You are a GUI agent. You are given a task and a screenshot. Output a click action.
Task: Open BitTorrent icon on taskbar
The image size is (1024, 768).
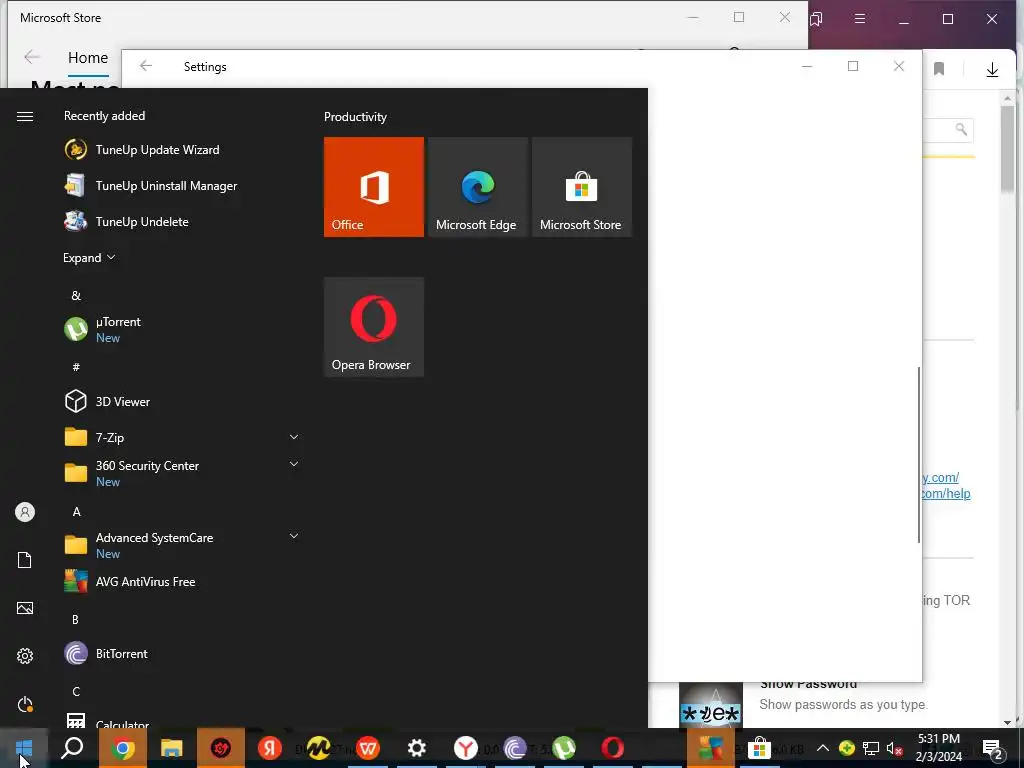(x=515, y=748)
